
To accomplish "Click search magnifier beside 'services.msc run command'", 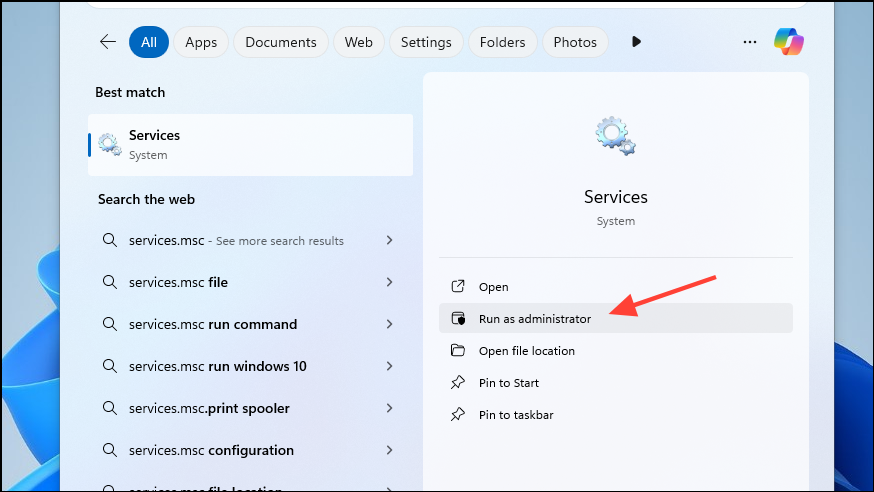I will point(110,324).
